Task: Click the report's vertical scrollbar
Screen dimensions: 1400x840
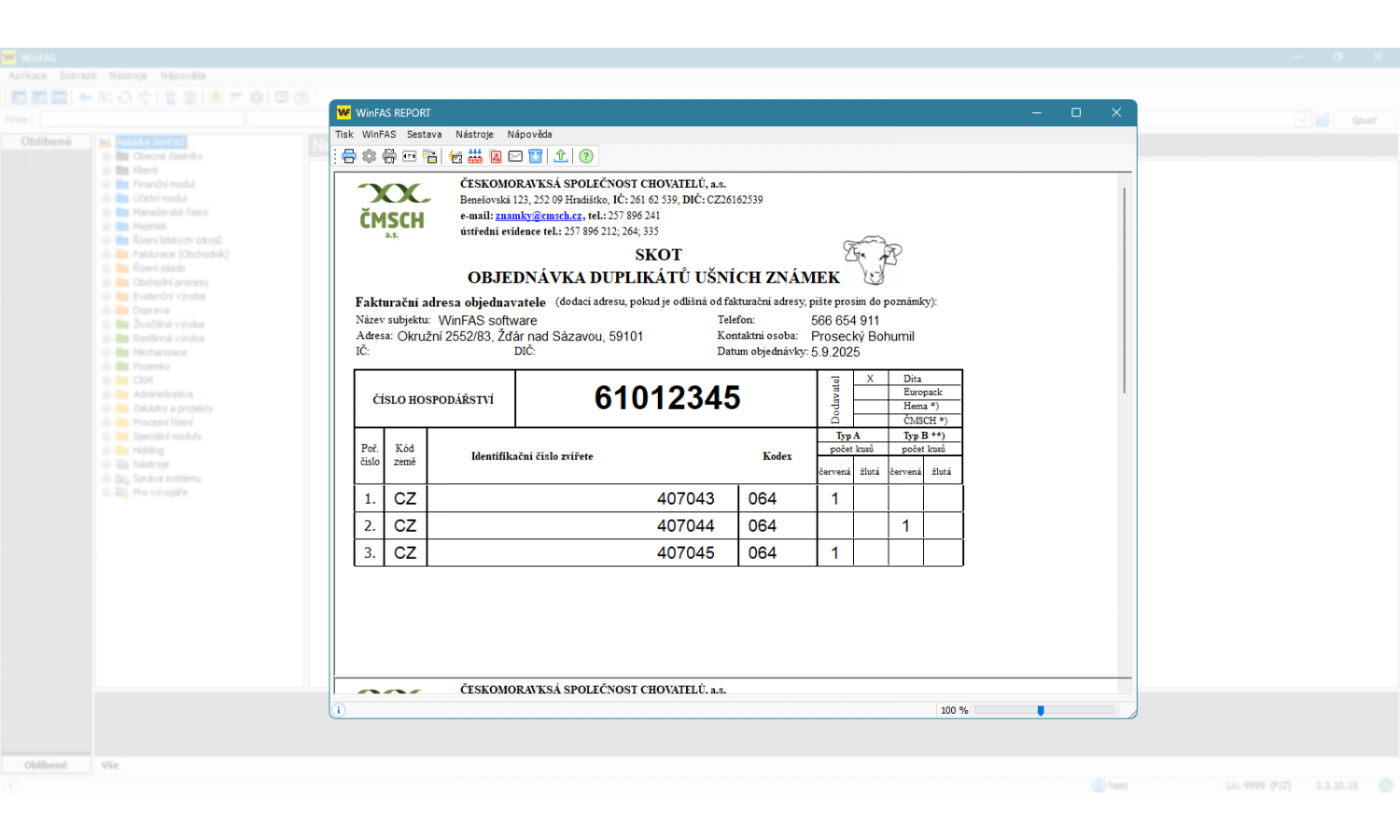Action: click(1125, 289)
